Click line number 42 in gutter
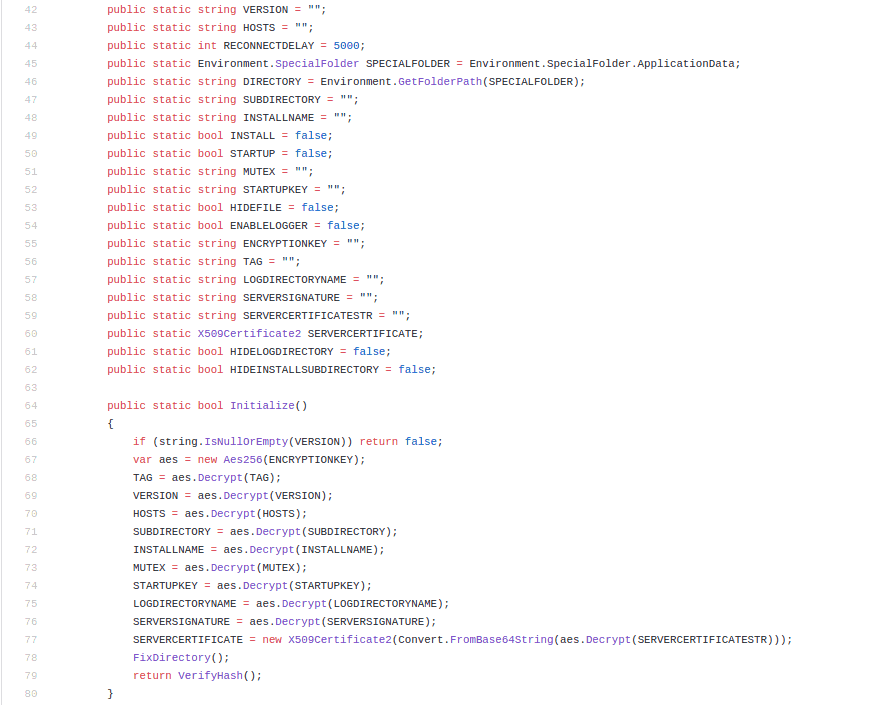The width and height of the screenshot is (881, 705). pyautogui.click(x=31, y=10)
